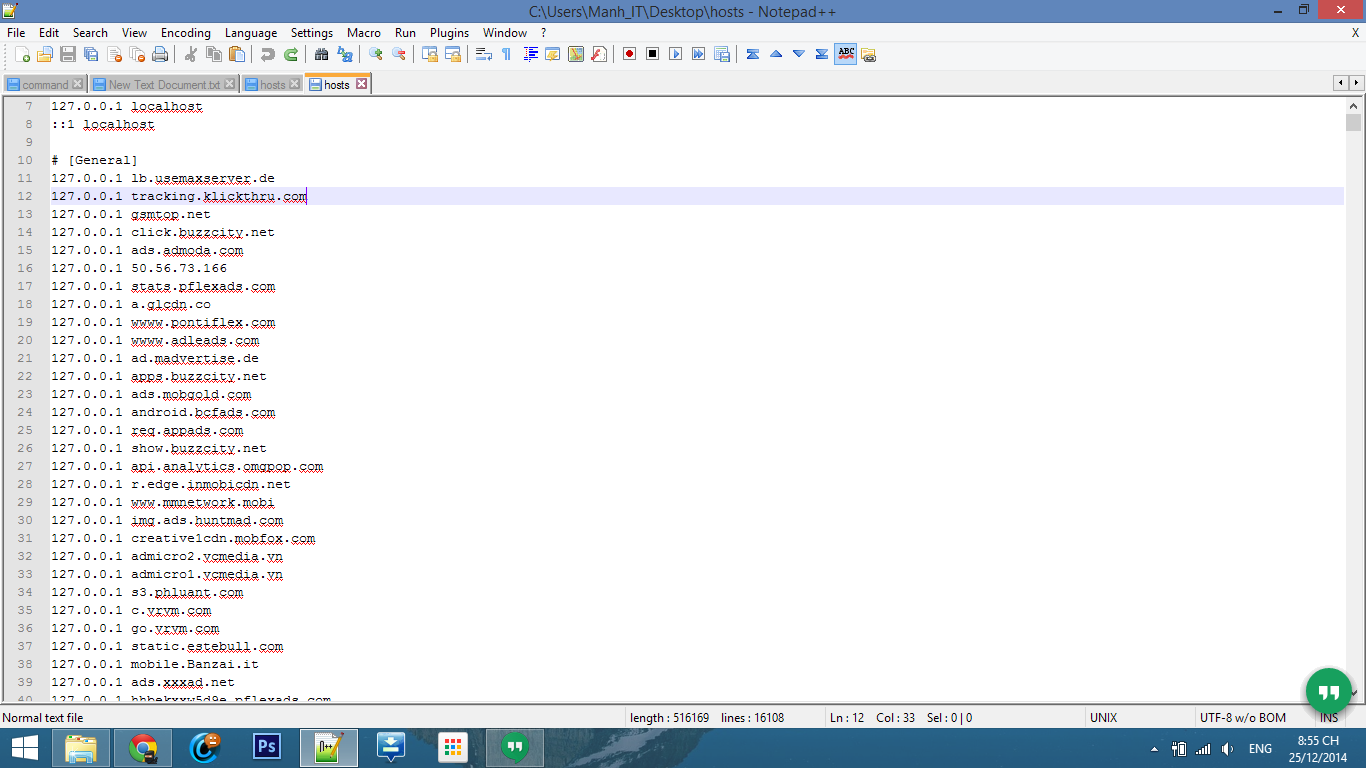
Task: Open the Language menu
Action: pos(251,33)
